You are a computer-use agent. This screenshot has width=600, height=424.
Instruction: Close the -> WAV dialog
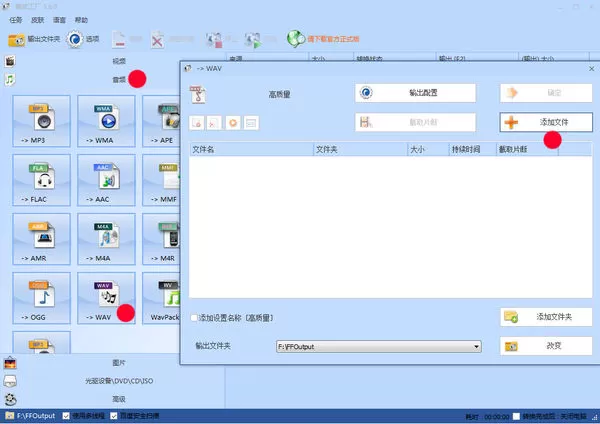[592, 68]
